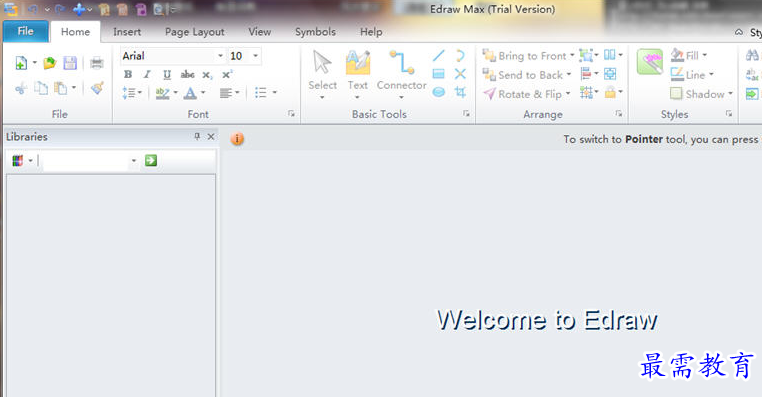Open the Libraries book icon menu
Image resolution: width=762 pixels, height=397 pixels.
pos(21,160)
